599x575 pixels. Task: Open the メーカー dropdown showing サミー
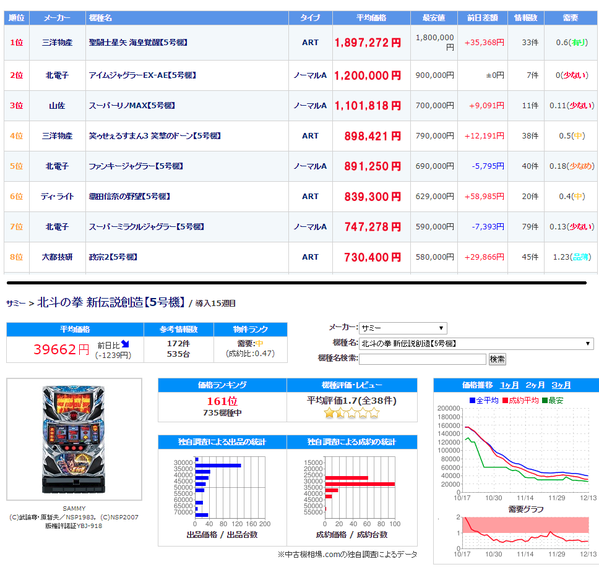403,328
